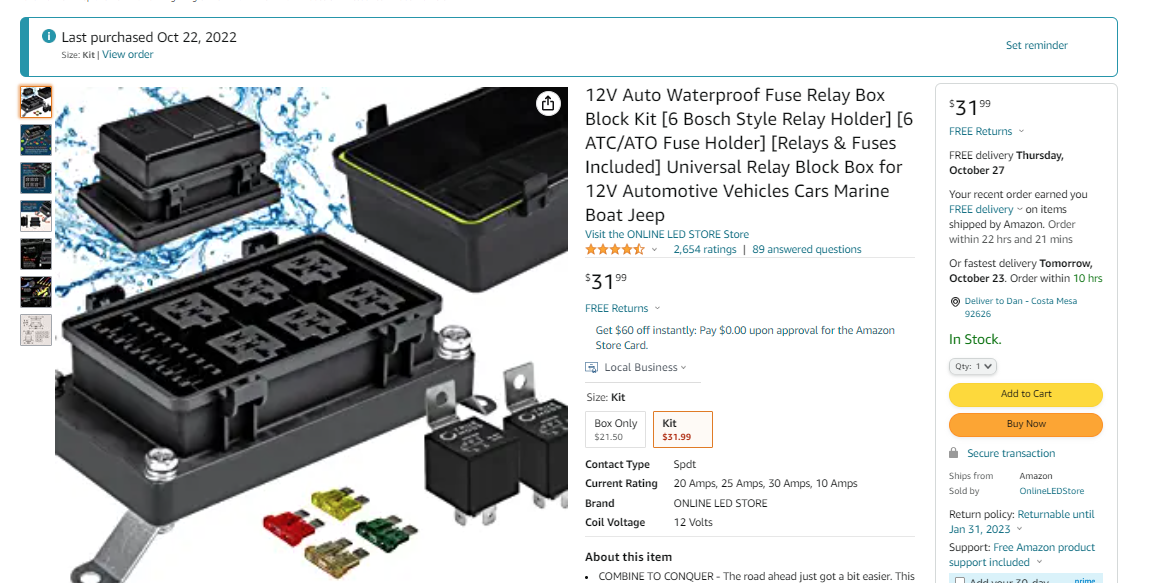1155x583 pixels.
Task: Open the 89 answered questions link
Action: click(807, 249)
